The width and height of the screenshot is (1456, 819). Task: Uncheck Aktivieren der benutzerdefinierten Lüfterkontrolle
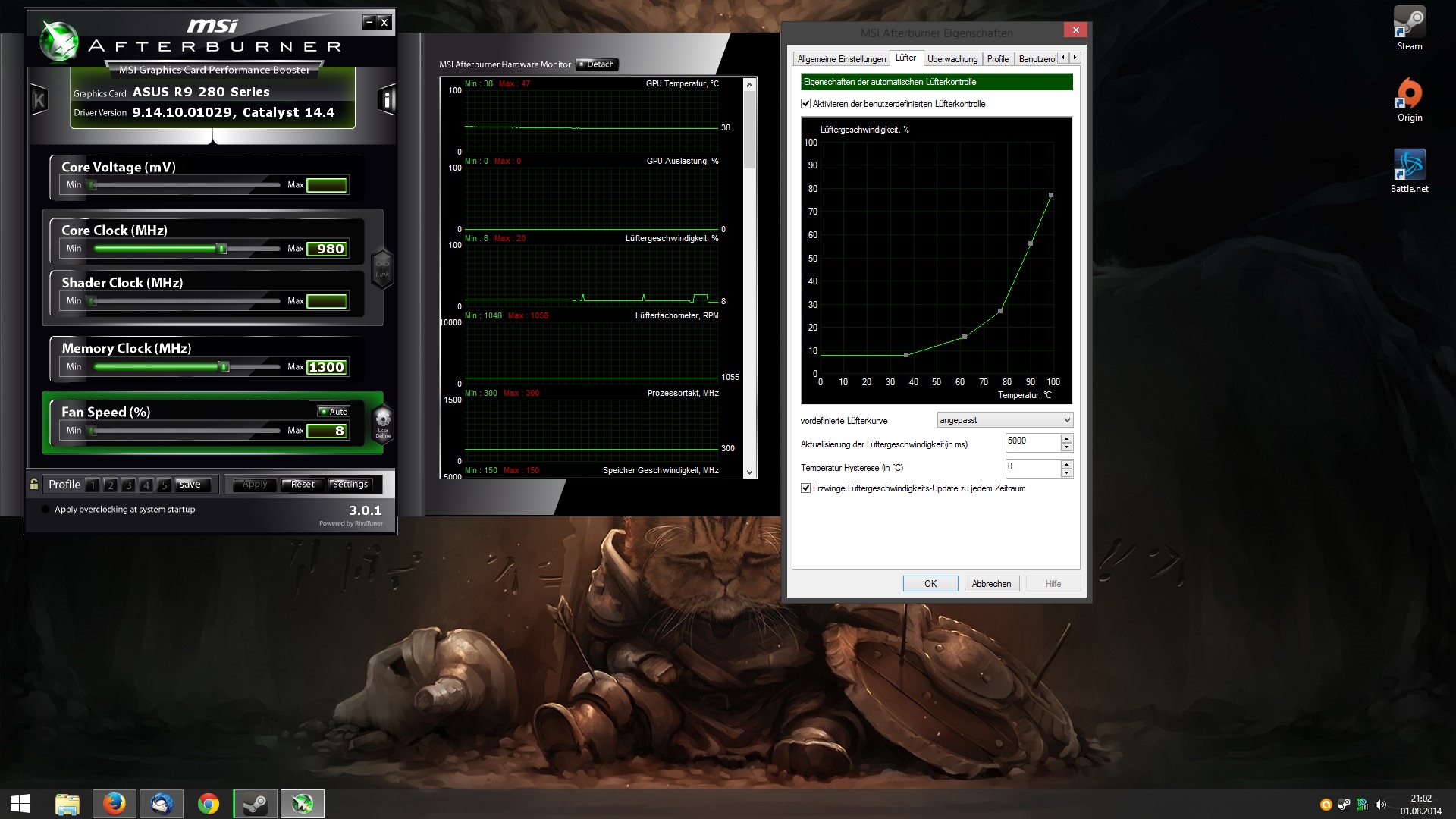coord(806,104)
